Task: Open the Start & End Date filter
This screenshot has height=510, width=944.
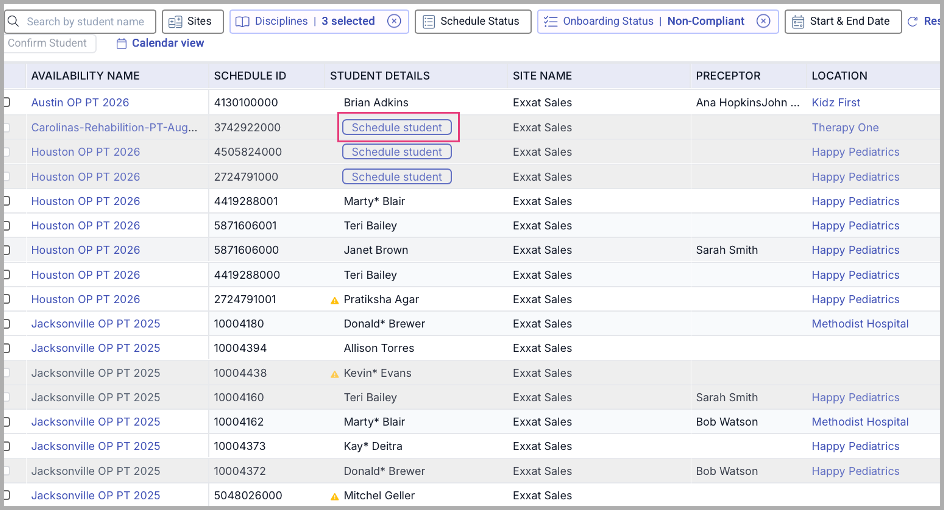Action: click(843, 22)
